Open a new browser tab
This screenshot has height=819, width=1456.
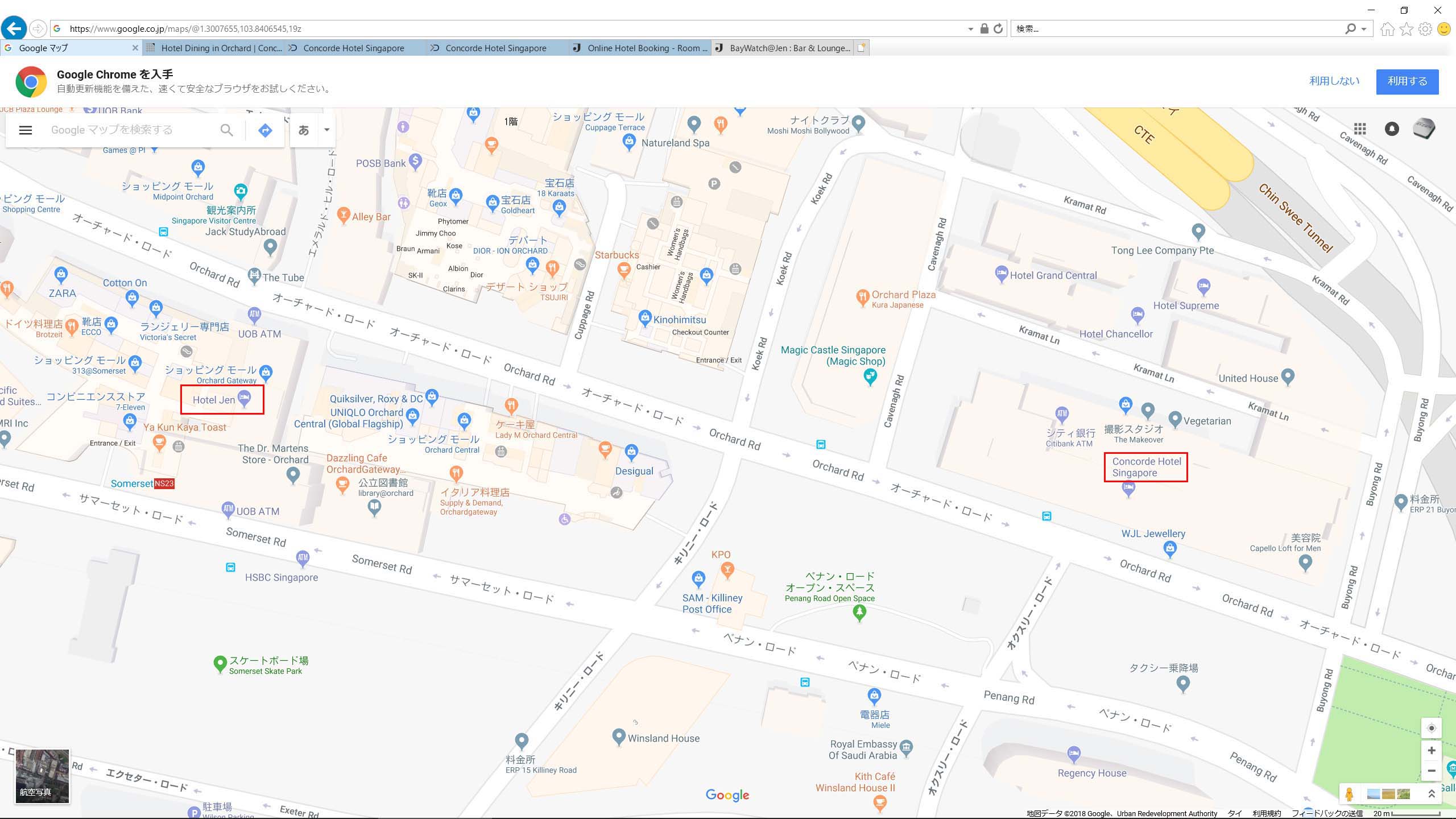tap(861, 48)
